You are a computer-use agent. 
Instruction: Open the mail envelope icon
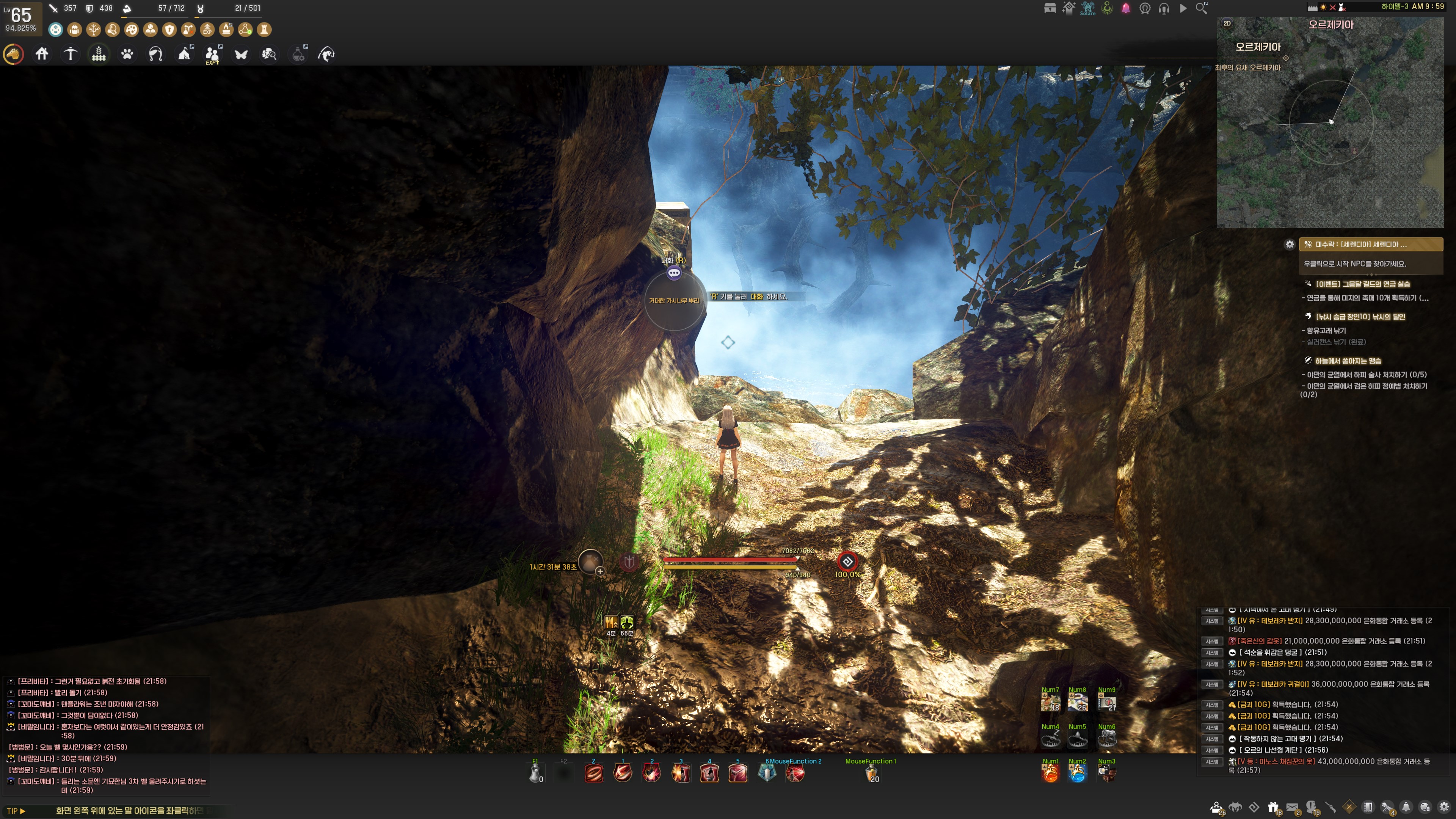coord(1292,807)
